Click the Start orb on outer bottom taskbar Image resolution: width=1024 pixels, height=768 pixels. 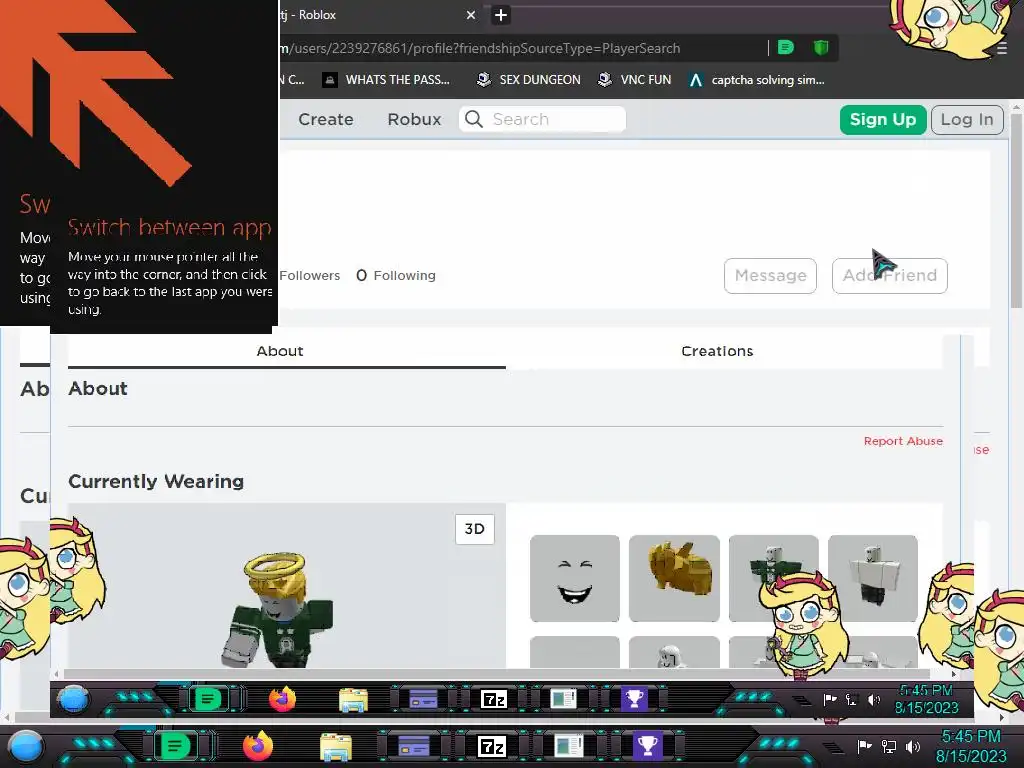coord(26,746)
